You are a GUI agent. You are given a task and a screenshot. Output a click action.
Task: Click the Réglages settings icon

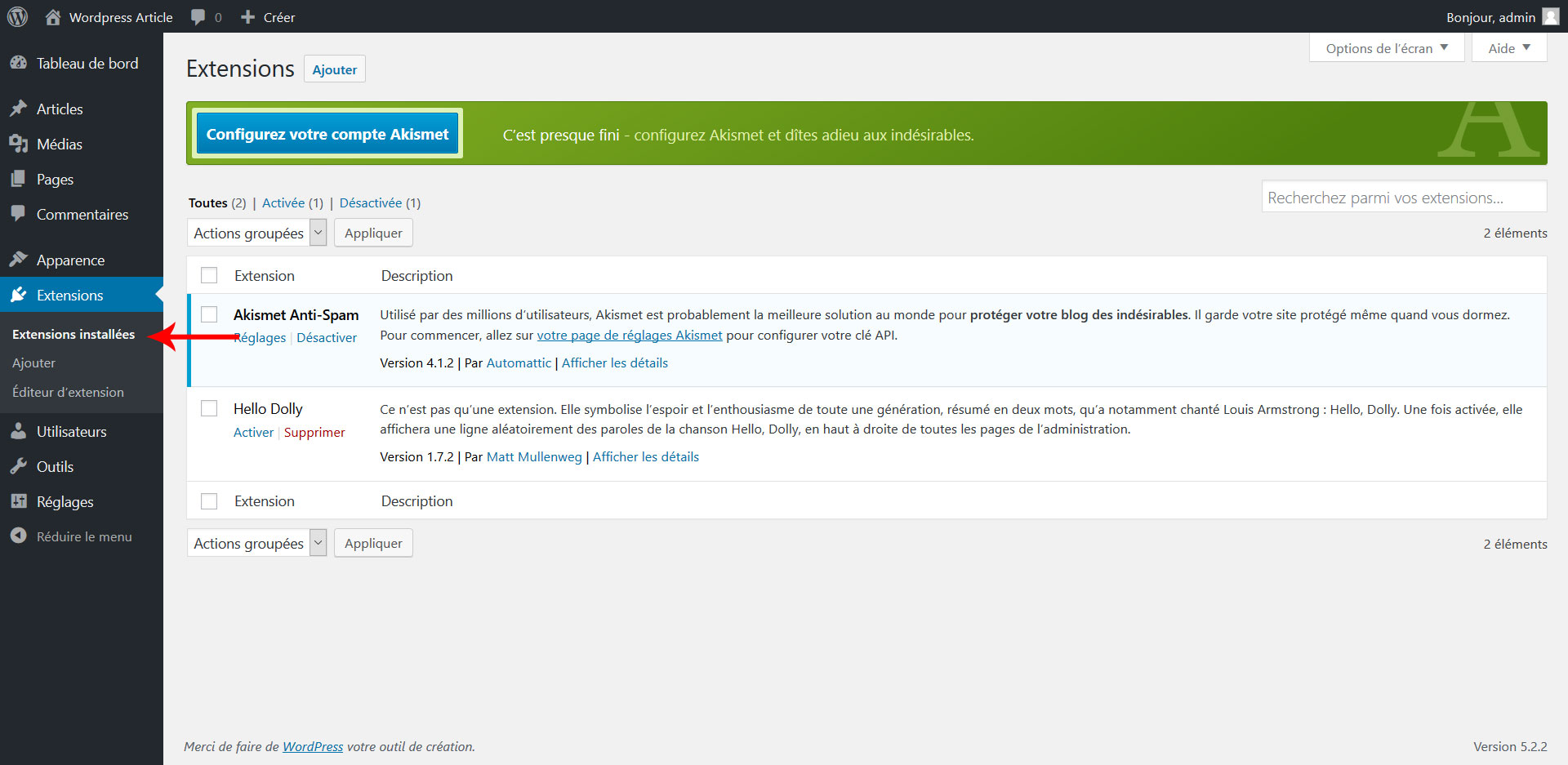tap(19, 501)
